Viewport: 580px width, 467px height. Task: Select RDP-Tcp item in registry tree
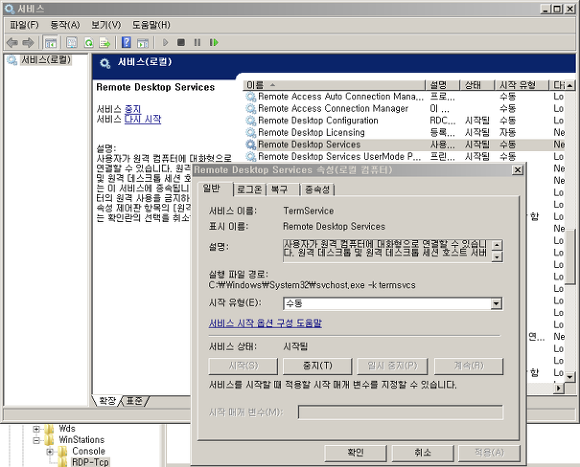[x=90, y=462]
